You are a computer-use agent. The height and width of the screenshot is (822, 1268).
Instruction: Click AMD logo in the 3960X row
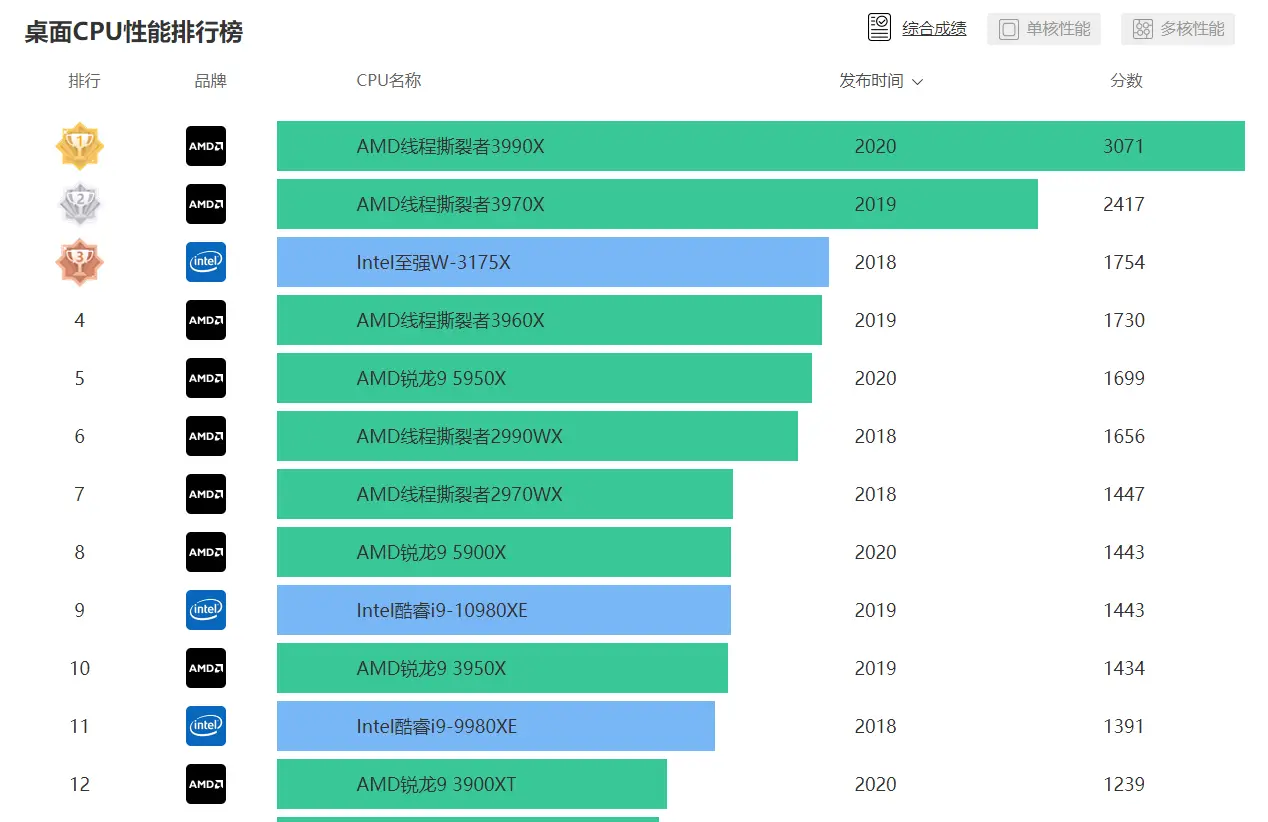pos(206,320)
